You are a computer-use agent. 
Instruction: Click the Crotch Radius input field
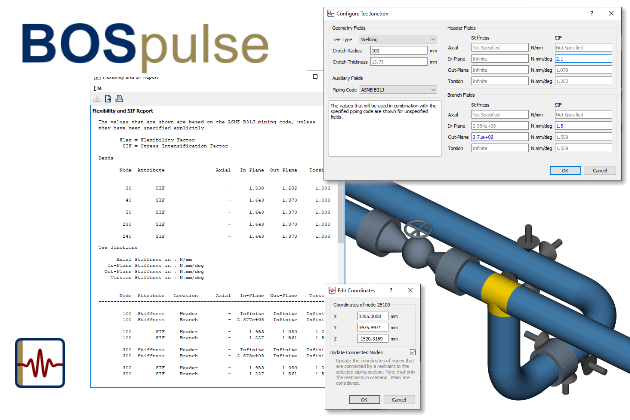coord(399,51)
